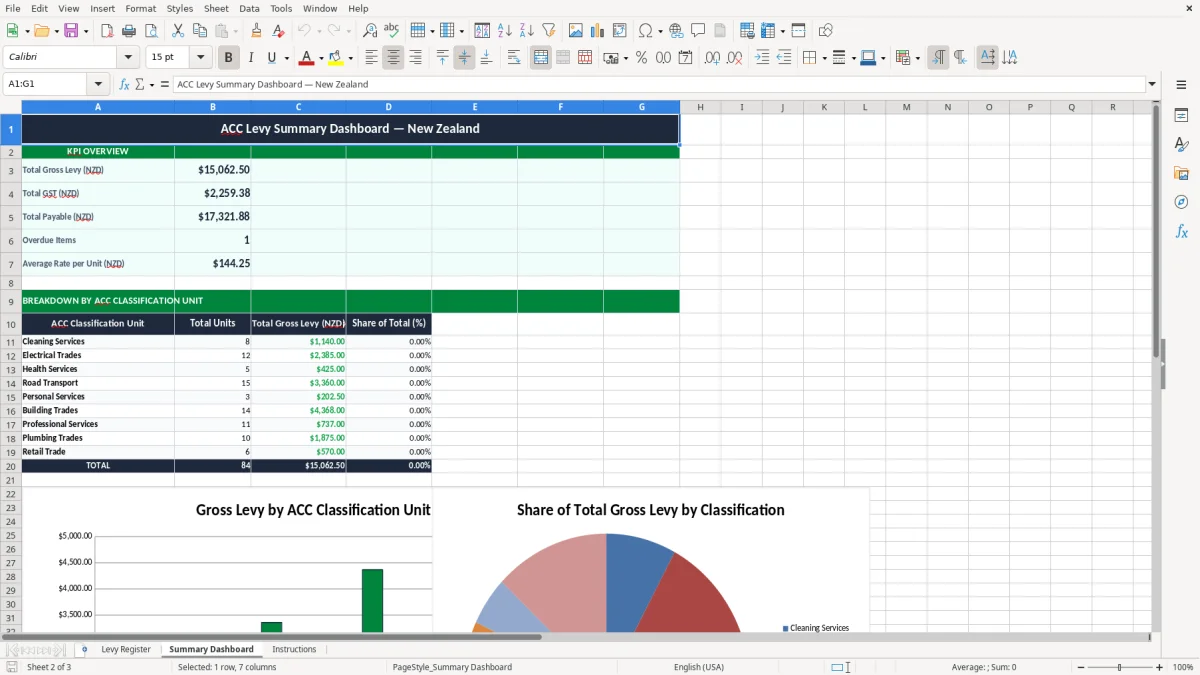
Task: Open the File menu
Action: click(x=13, y=8)
